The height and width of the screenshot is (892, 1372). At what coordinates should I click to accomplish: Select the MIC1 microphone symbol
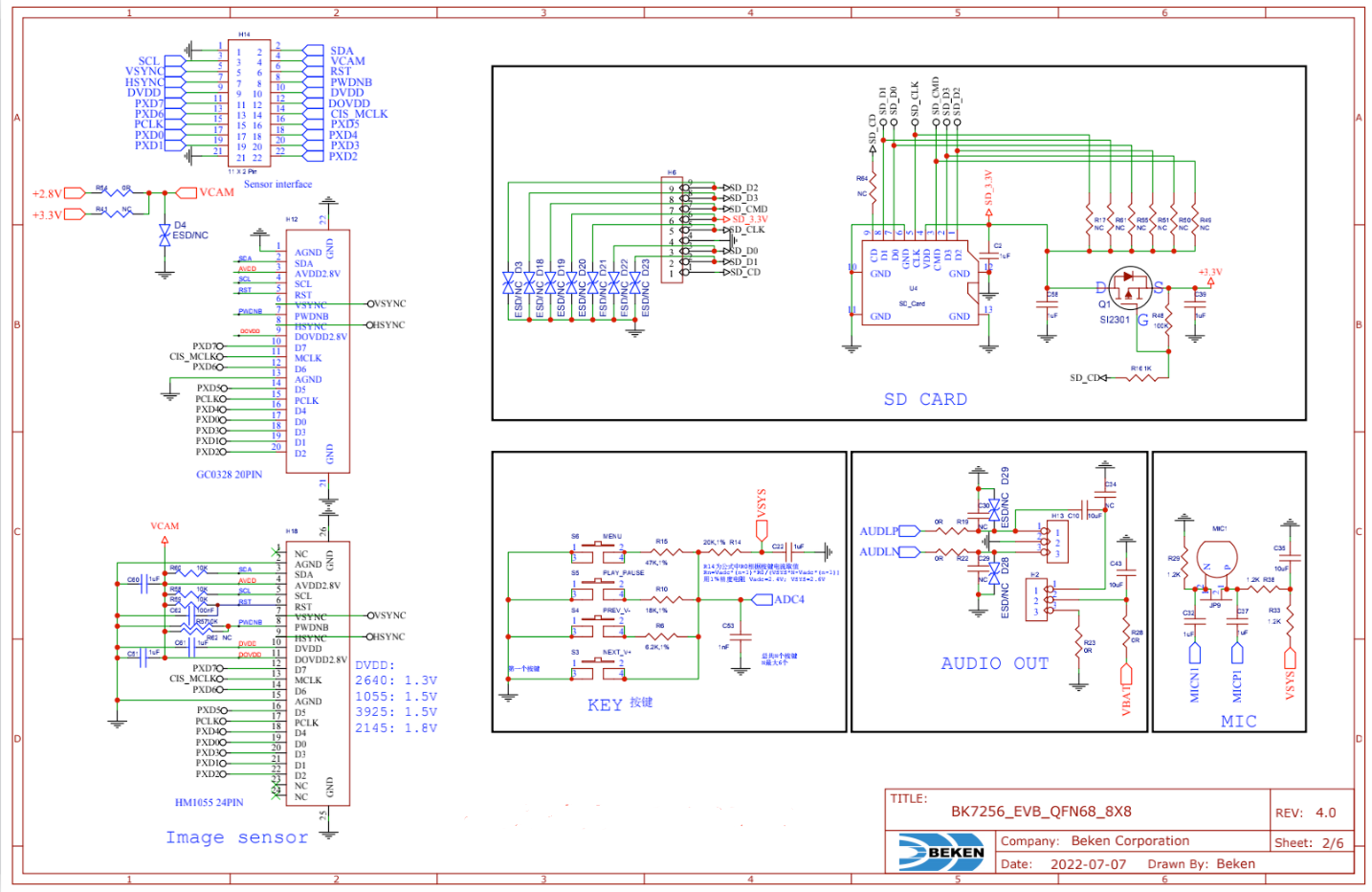[1216, 561]
